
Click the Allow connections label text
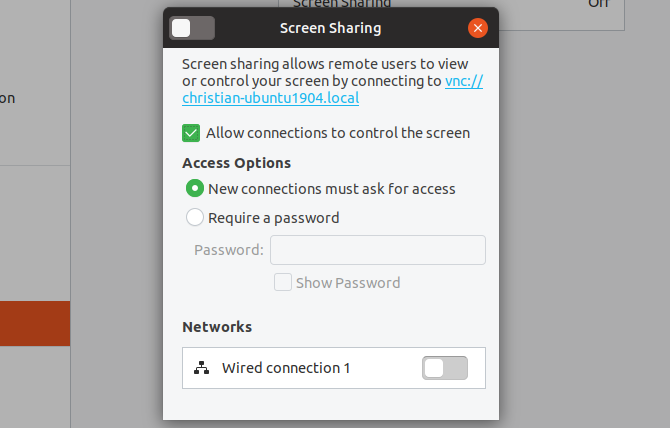pos(338,133)
